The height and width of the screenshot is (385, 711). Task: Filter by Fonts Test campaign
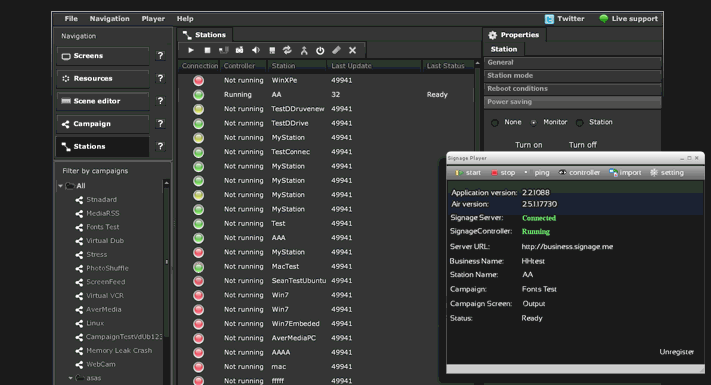coord(103,227)
